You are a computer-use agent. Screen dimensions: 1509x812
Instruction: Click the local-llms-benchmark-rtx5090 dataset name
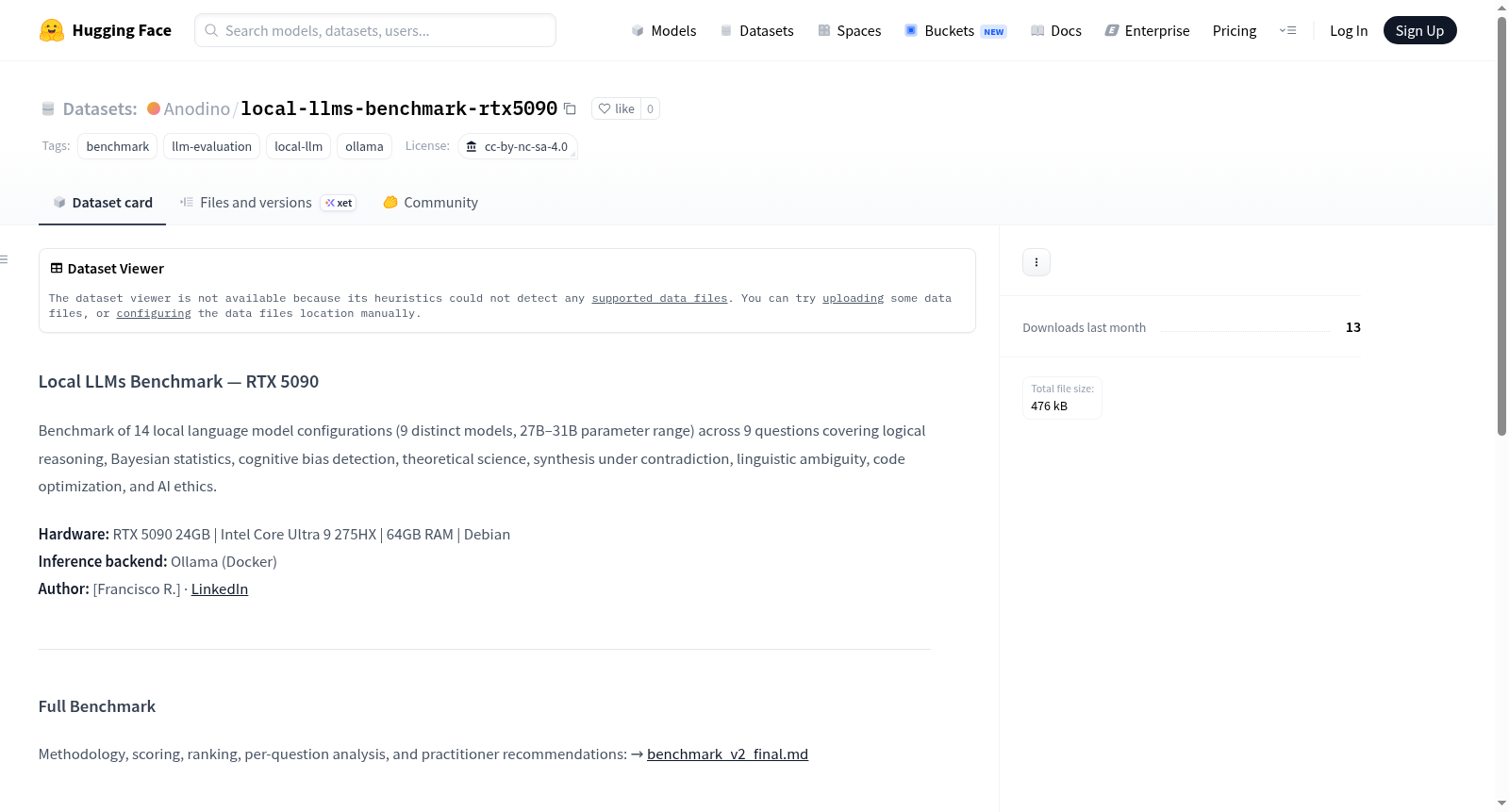(399, 108)
